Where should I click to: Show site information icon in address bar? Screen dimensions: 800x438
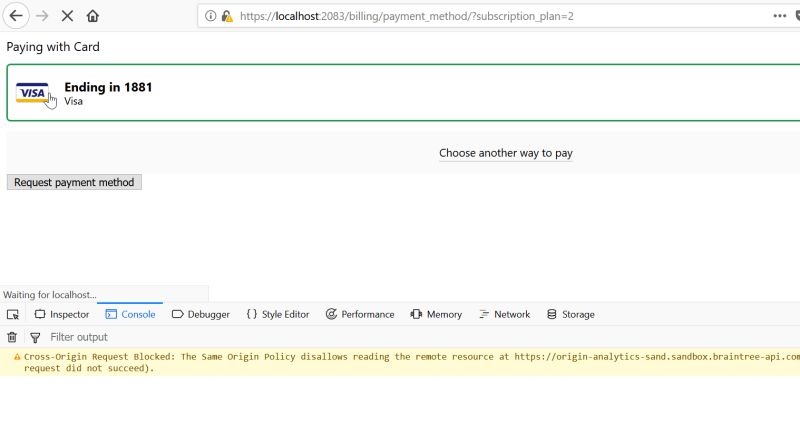(x=210, y=16)
